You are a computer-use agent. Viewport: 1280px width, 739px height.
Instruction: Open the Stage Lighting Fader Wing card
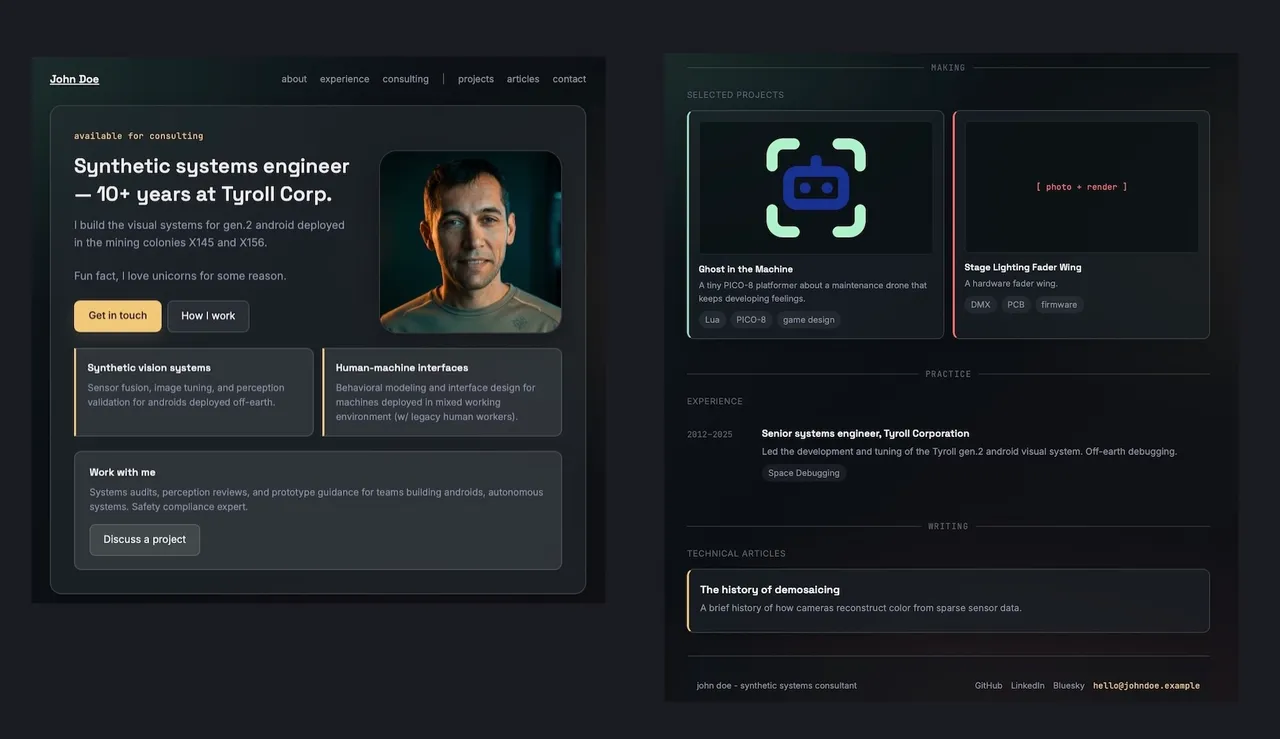point(1081,225)
